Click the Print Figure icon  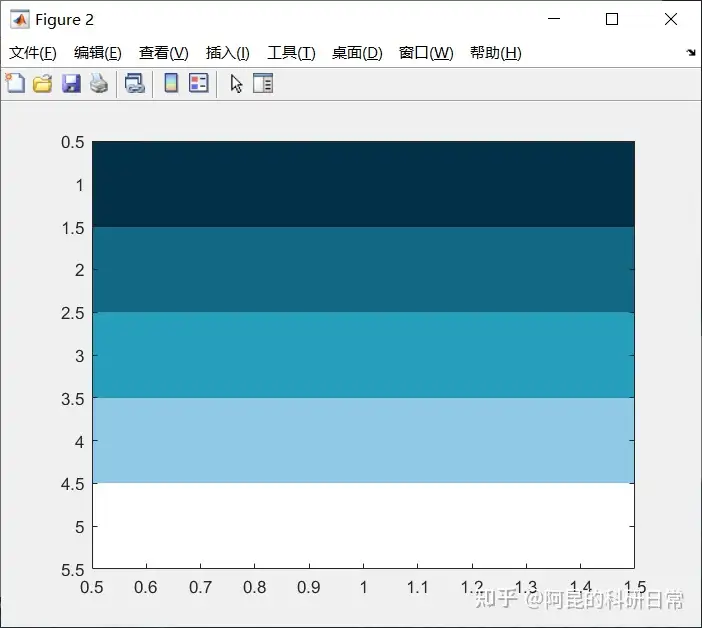(99, 84)
